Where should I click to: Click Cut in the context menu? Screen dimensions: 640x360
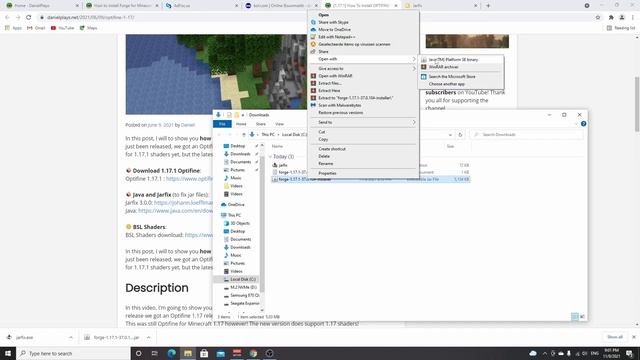tap(322, 132)
